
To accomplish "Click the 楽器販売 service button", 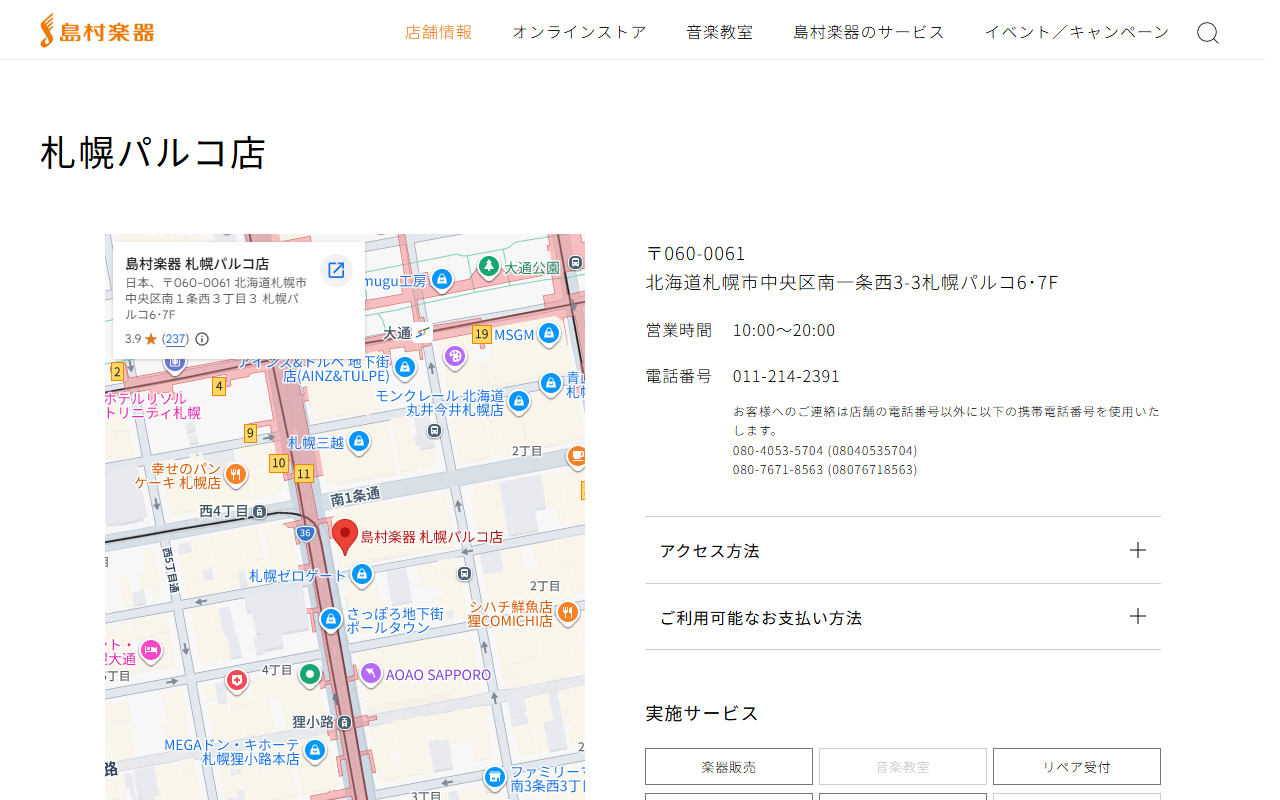I will pos(729,767).
